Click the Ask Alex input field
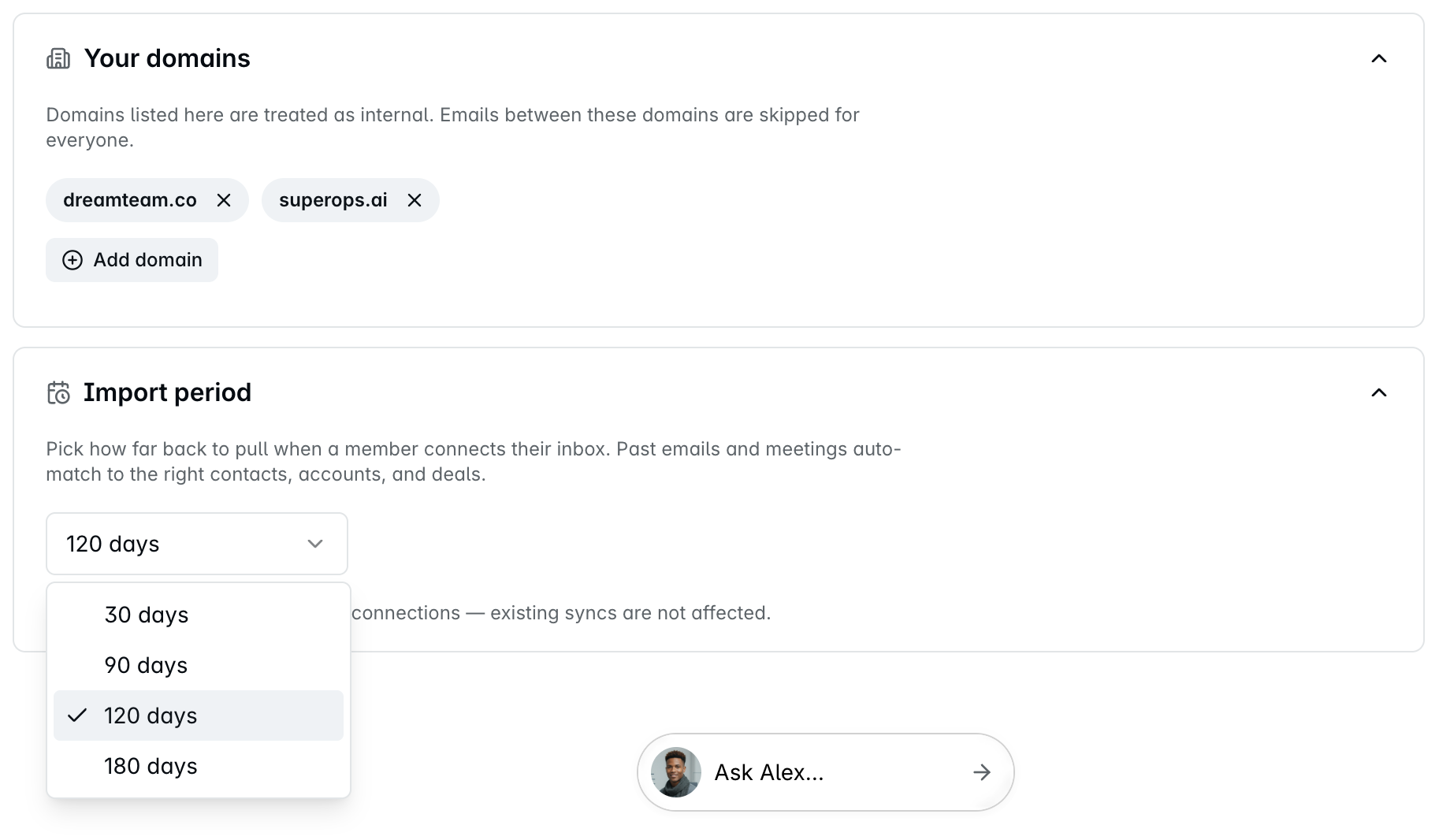 (x=825, y=772)
